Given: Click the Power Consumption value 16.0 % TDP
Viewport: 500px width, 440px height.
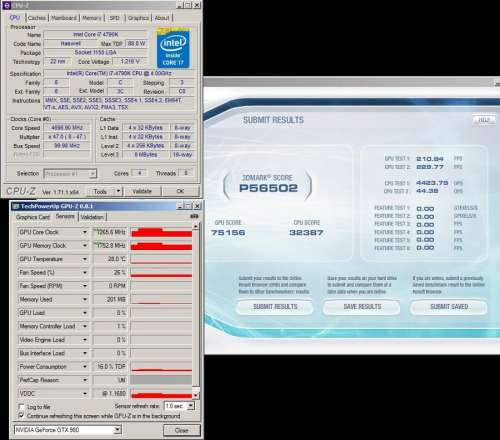Looking at the screenshot, I should pos(110,367).
